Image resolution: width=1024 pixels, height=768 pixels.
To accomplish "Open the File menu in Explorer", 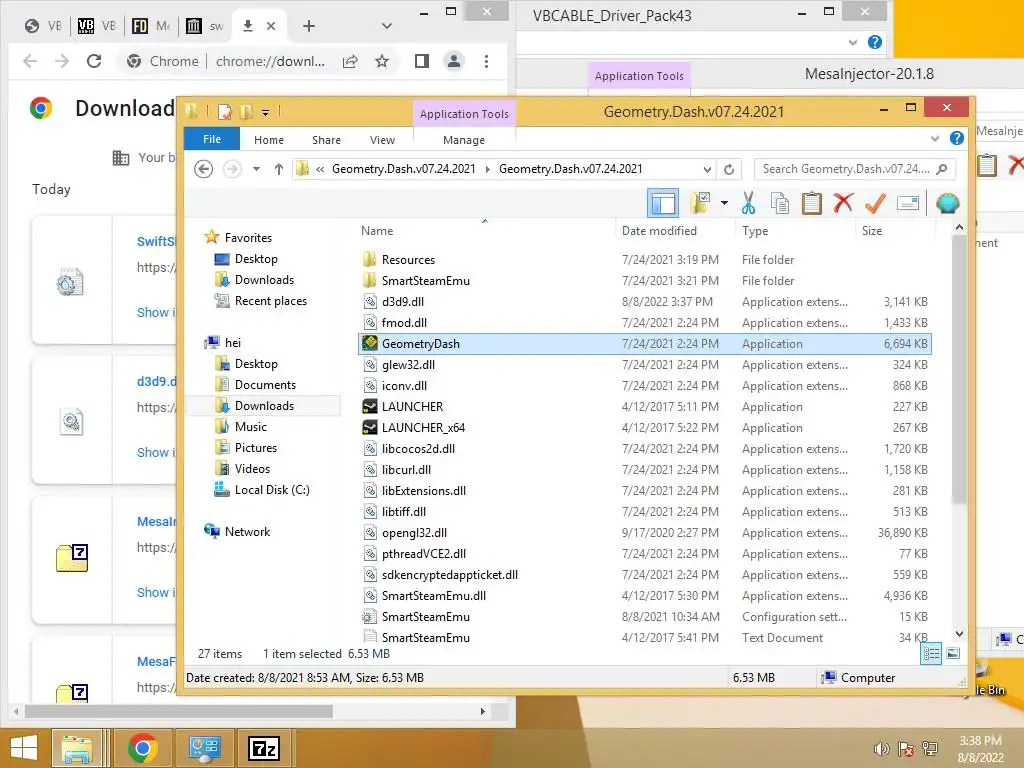I will point(212,139).
